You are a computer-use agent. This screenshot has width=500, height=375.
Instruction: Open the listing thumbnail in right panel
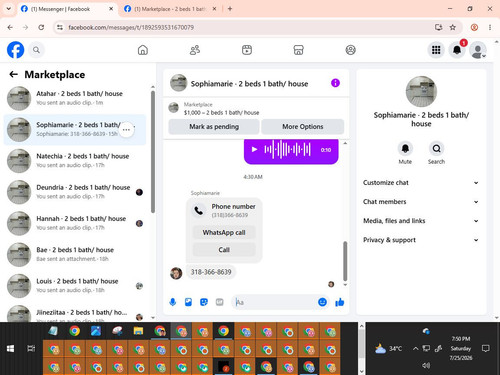421,92
